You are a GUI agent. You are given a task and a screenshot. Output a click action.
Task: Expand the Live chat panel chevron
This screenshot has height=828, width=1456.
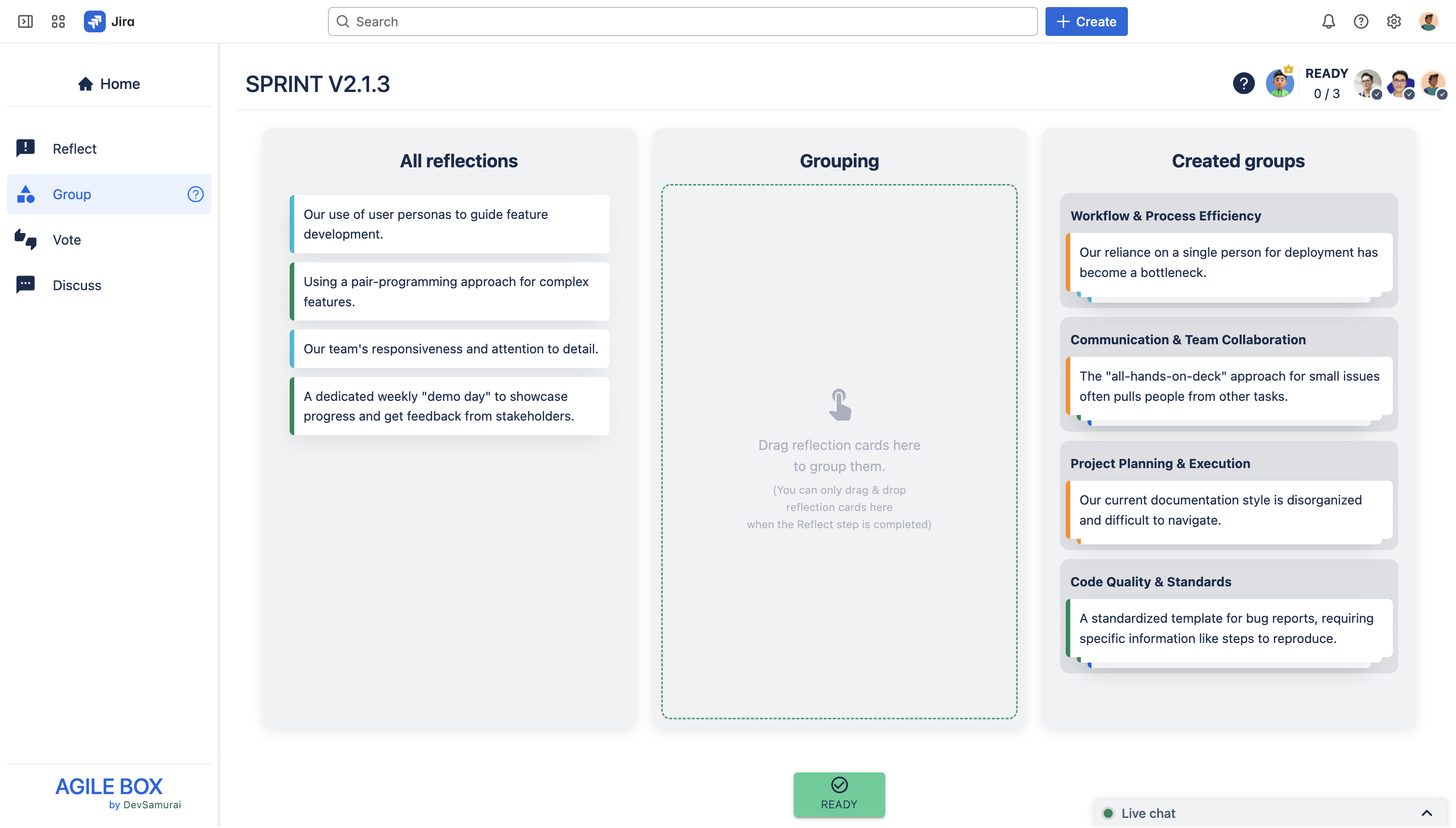point(1427,813)
